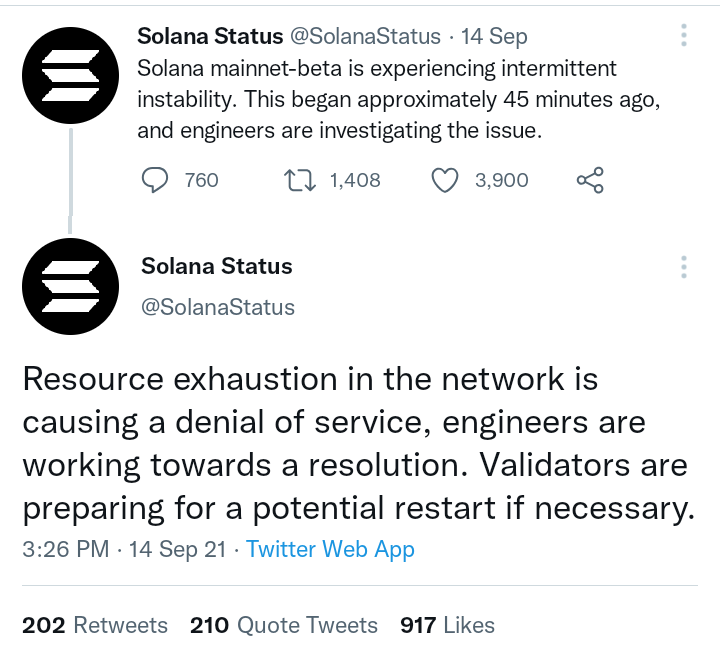The height and width of the screenshot is (664, 720).
Task: View the 917 Likes list
Action: tap(447, 625)
